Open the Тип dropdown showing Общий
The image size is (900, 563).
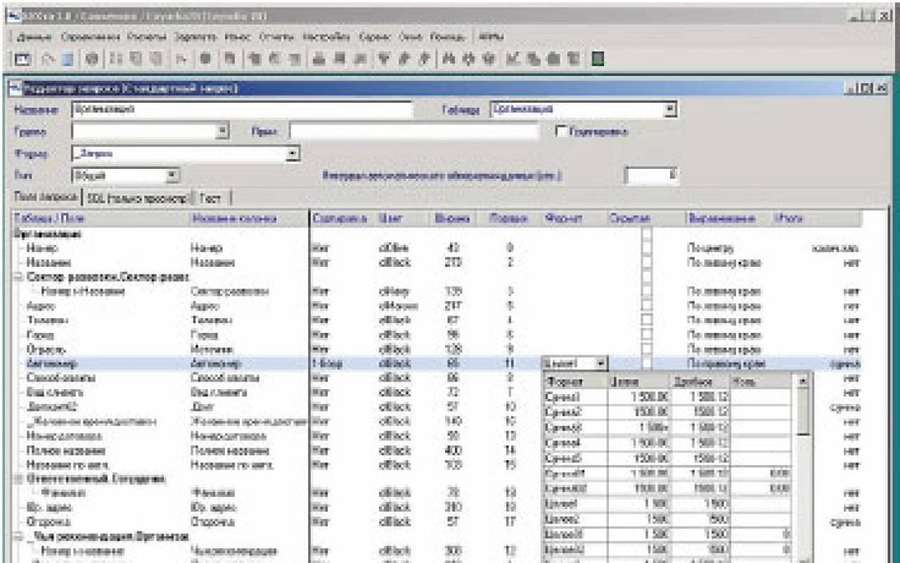(172, 175)
